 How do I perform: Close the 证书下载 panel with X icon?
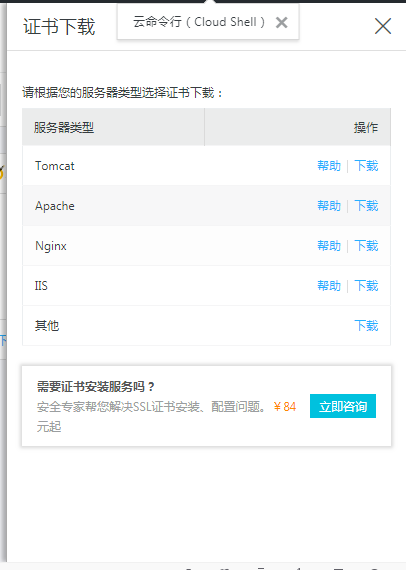tap(383, 26)
